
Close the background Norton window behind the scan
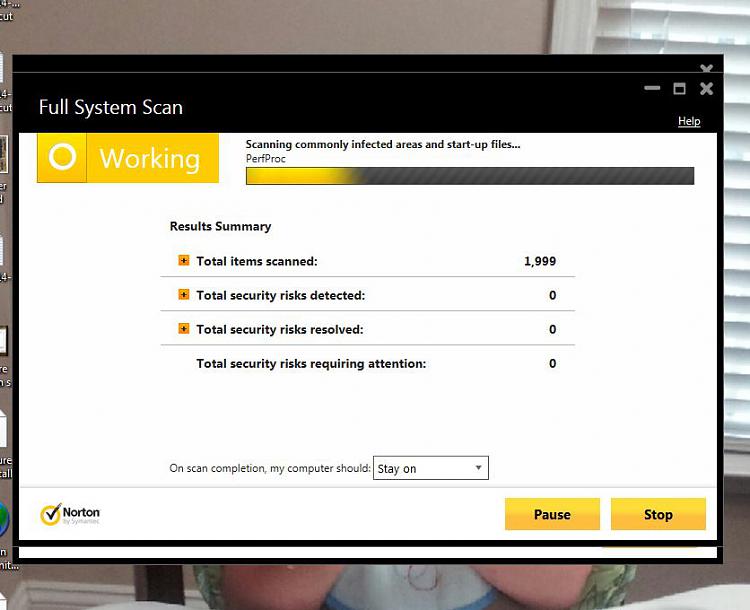coord(706,68)
